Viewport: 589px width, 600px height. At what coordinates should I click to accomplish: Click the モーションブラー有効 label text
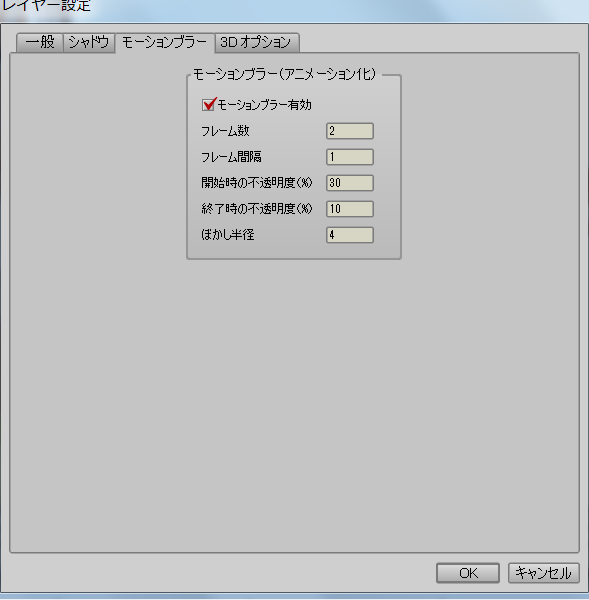tap(264, 105)
